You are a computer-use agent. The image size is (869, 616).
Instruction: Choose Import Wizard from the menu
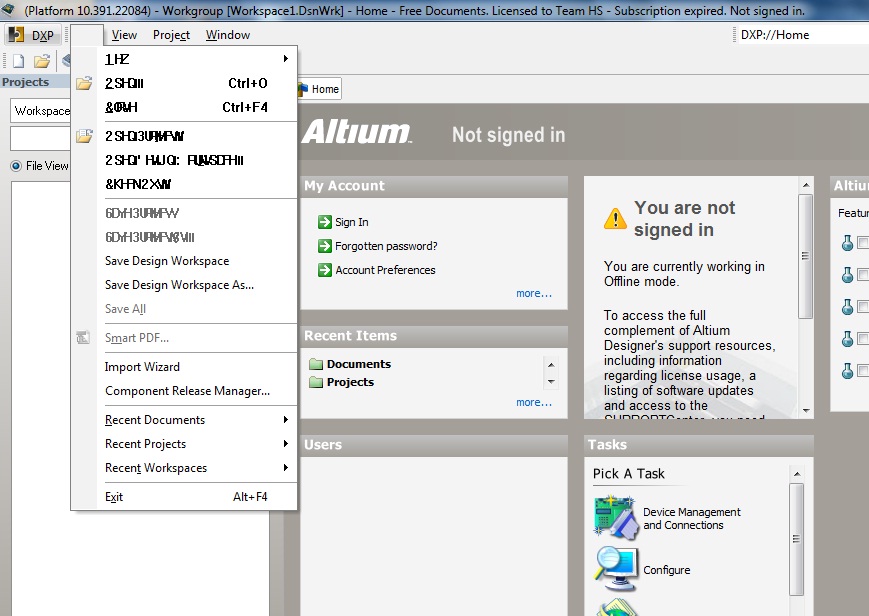[x=186, y=366]
